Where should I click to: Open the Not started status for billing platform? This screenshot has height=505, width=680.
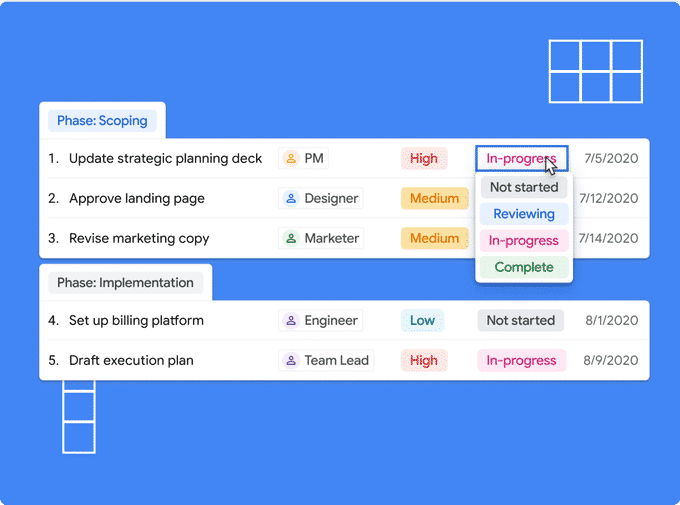click(x=520, y=320)
